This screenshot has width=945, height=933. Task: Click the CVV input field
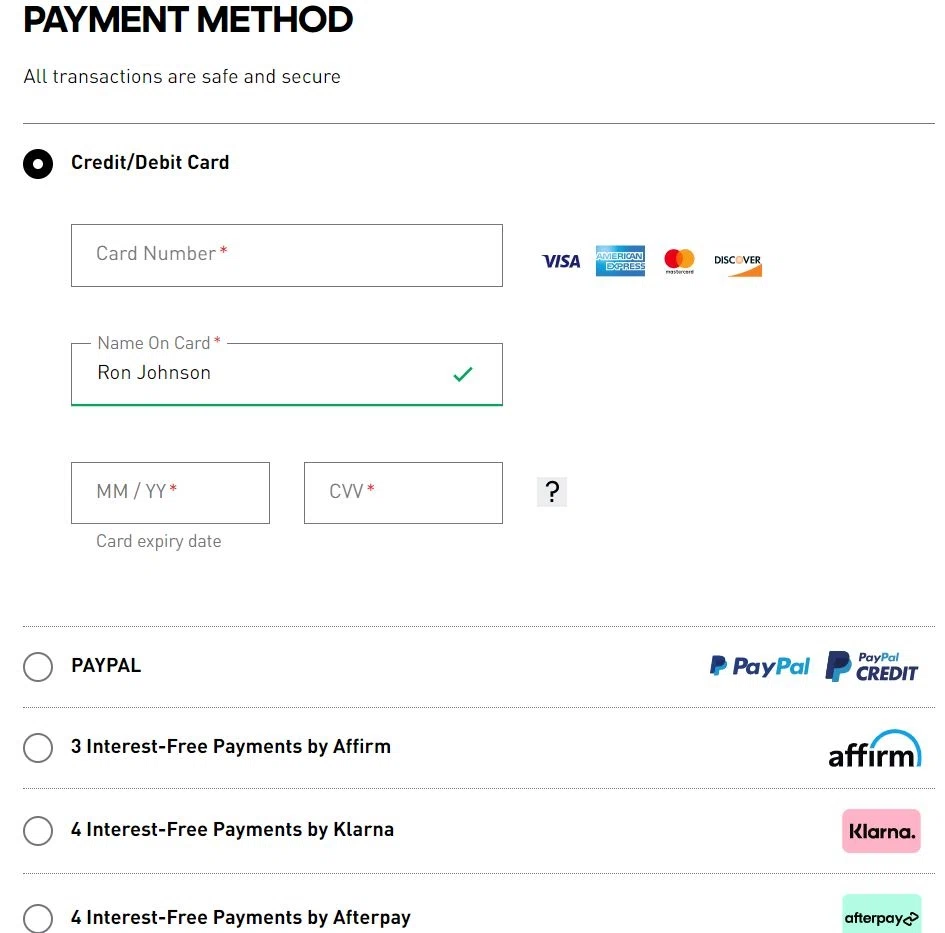pyautogui.click(x=402, y=492)
